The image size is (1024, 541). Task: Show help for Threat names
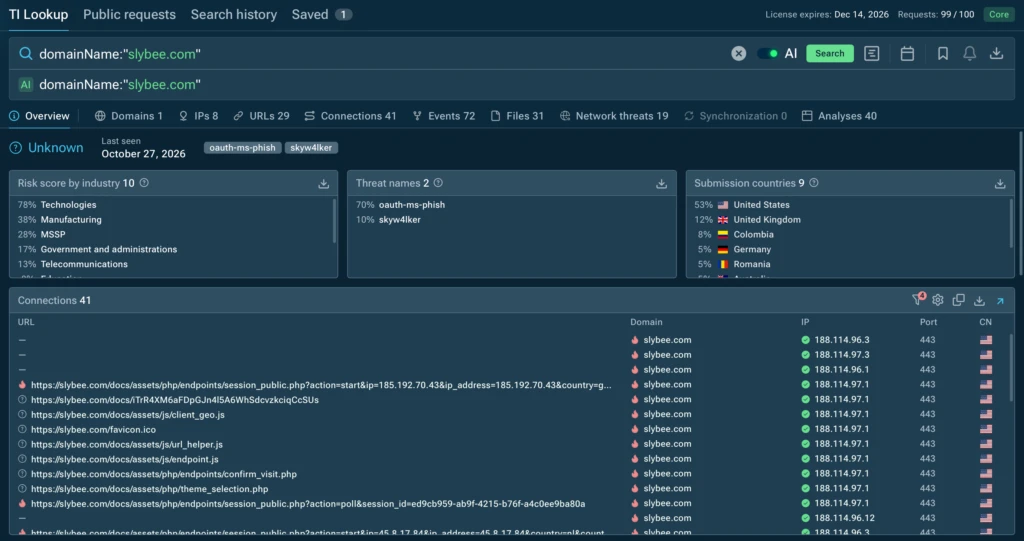click(438, 183)
